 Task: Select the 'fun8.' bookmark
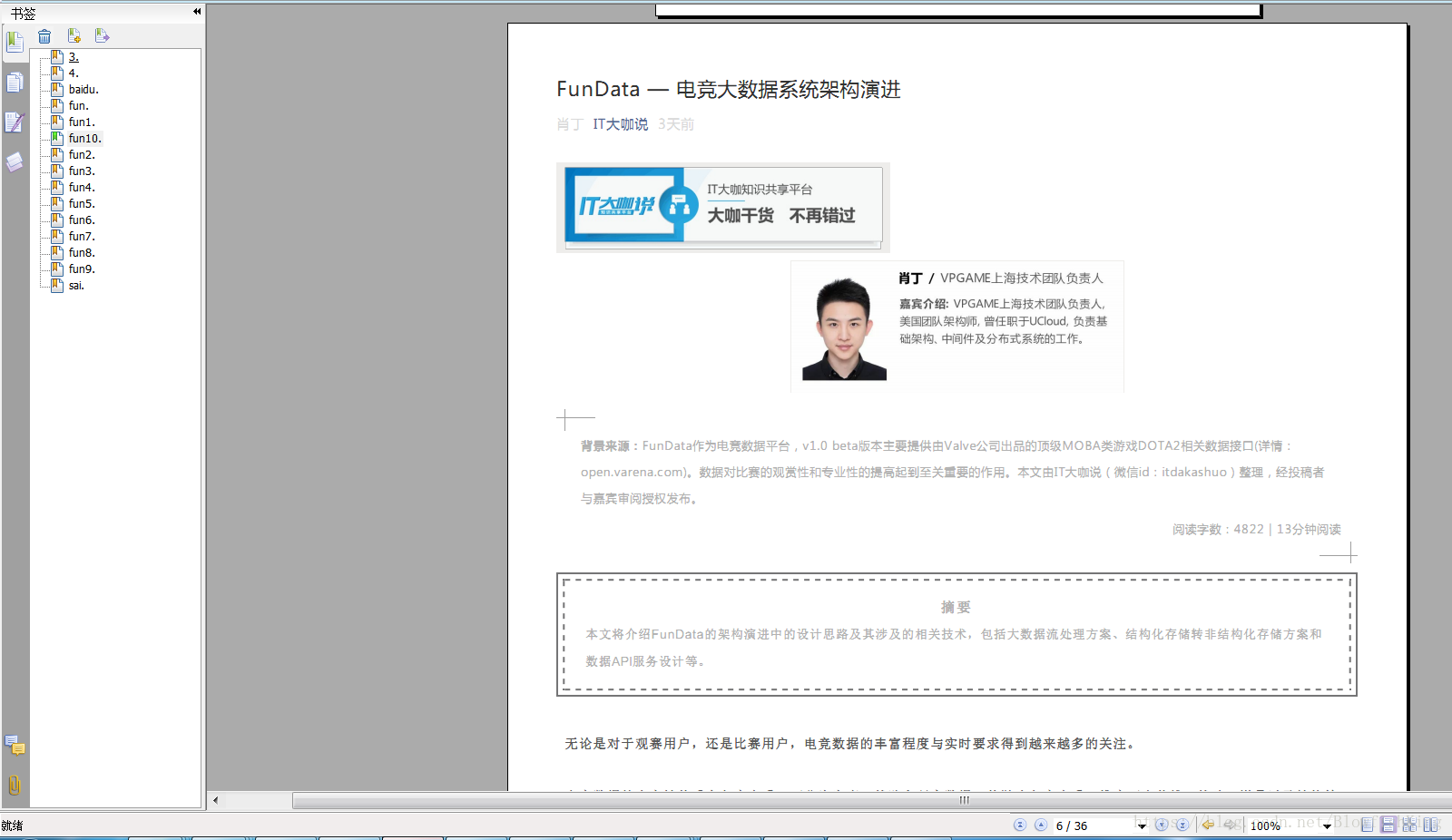(82, 253)
